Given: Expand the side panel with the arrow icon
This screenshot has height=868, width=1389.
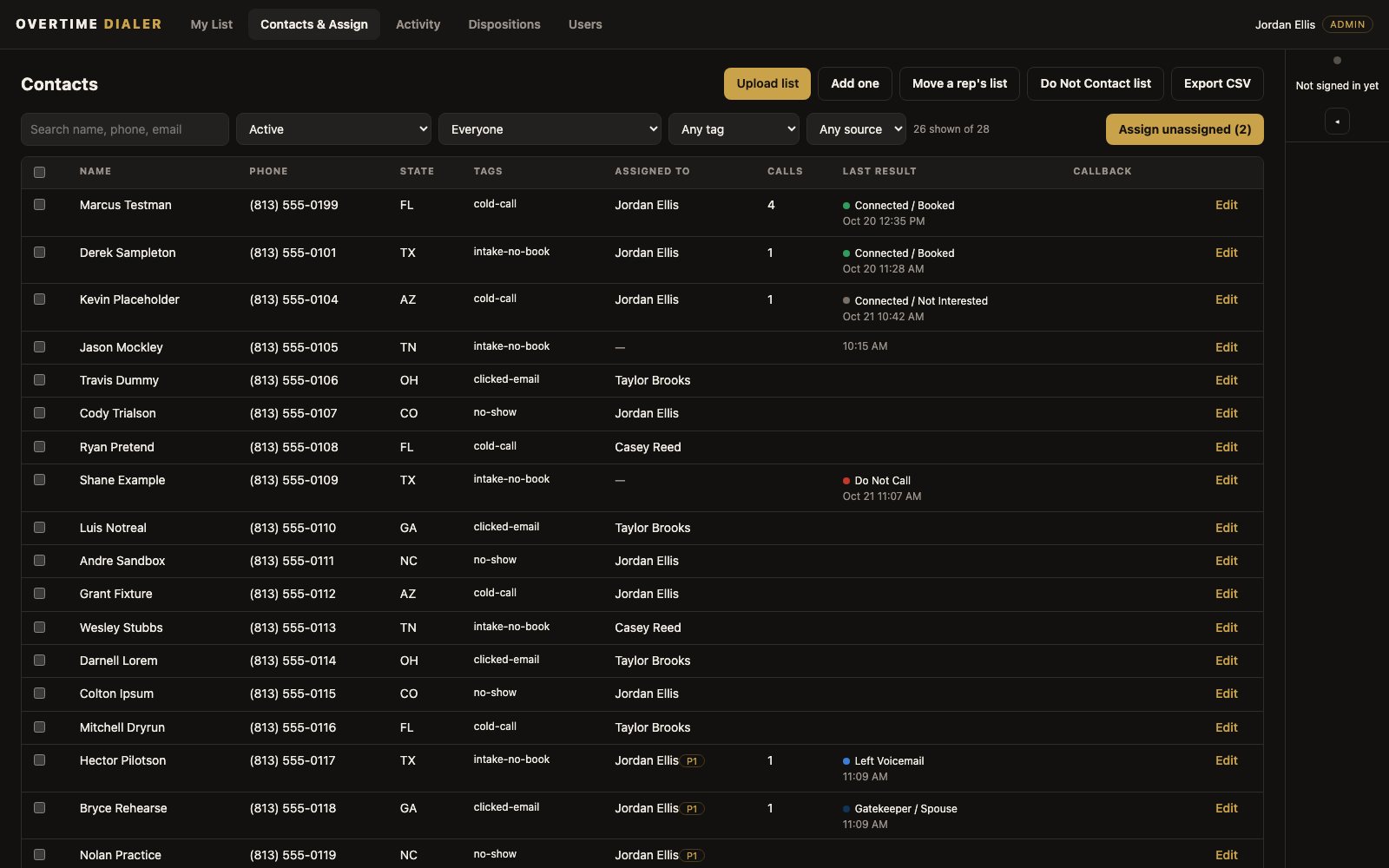Looking at the screenshot, I should coord(1337,122).
